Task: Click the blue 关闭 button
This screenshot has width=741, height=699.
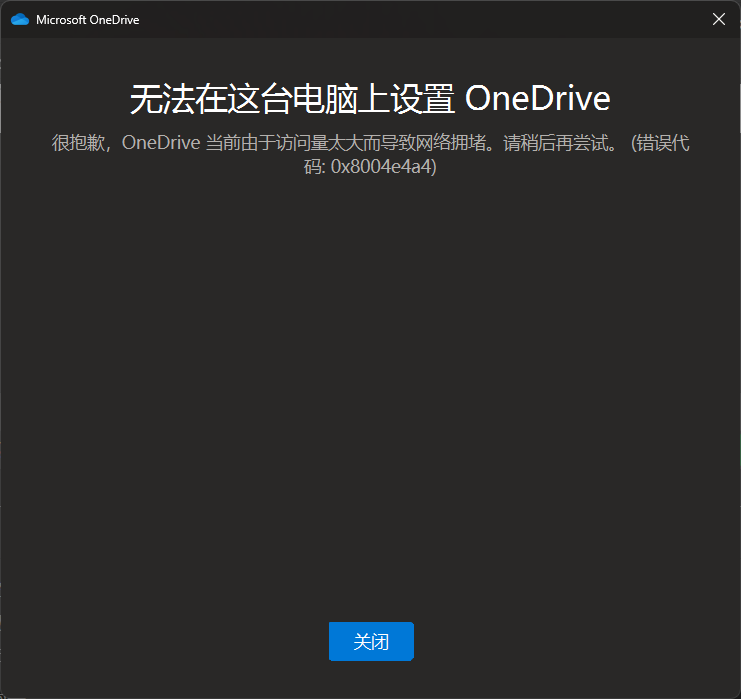Action: pyautogui.click(x=371, y=641)
